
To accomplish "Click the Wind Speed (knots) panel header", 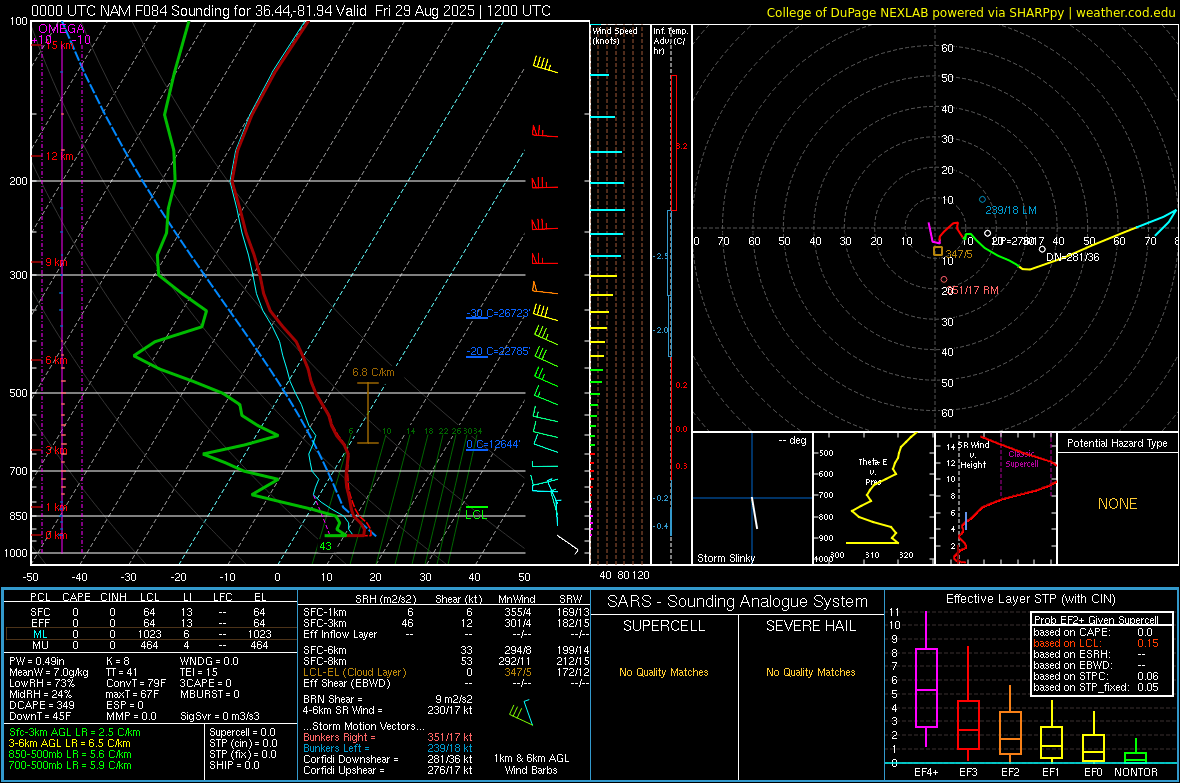I will click(615, 35).
